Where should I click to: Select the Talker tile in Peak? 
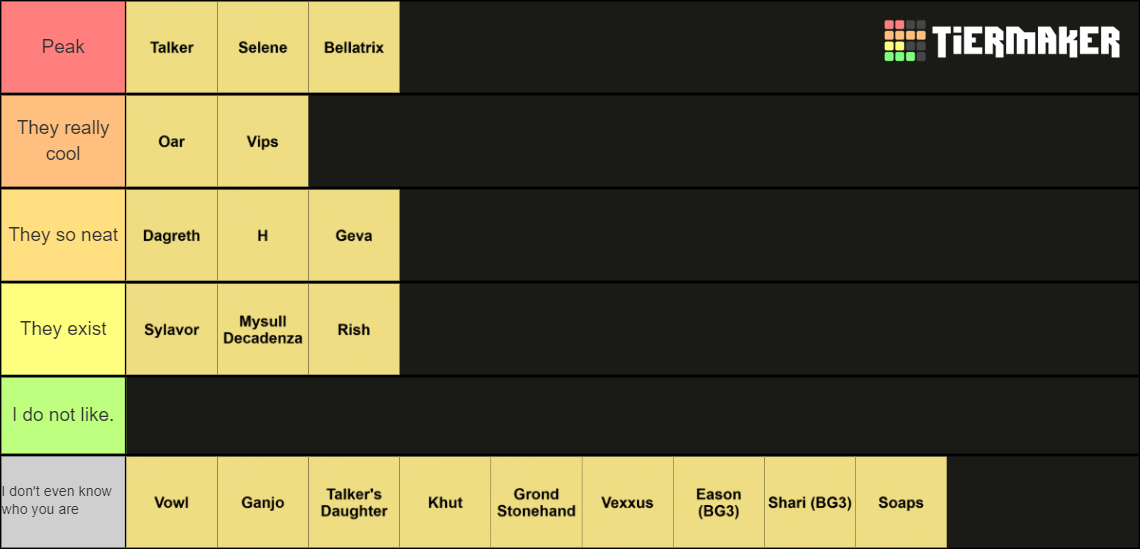click(x=172, y=47)
